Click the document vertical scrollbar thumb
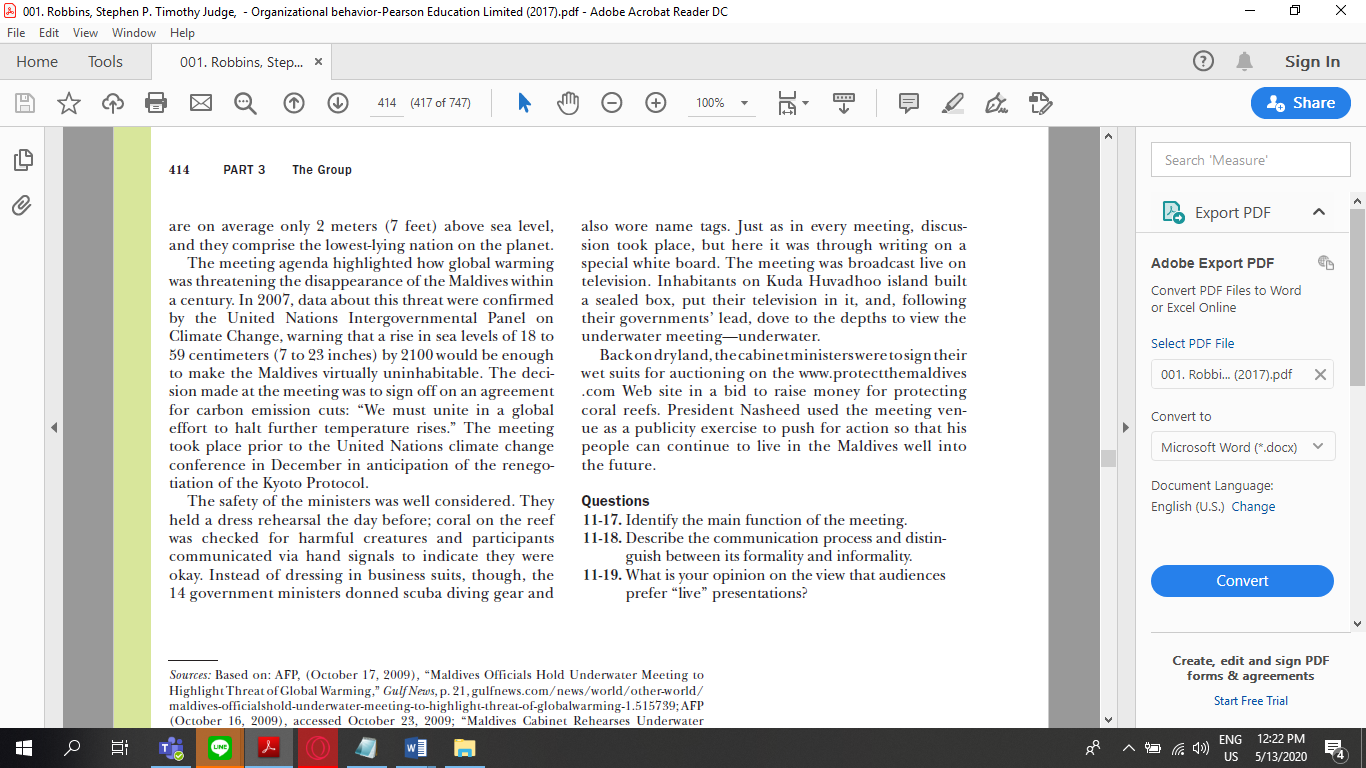 tap(1107, 458)
